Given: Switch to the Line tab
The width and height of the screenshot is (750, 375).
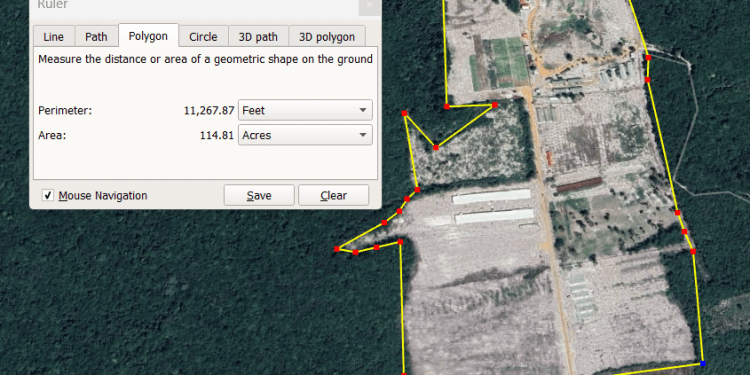Looking at the screenshot, I should (54, 37).
